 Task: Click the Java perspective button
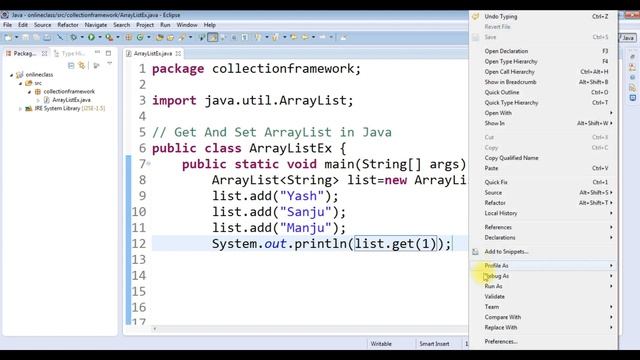(x=628, y=38)
